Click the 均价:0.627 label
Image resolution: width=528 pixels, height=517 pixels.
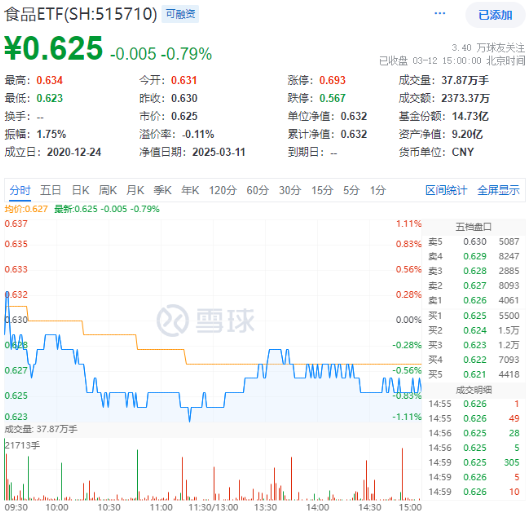26,209
